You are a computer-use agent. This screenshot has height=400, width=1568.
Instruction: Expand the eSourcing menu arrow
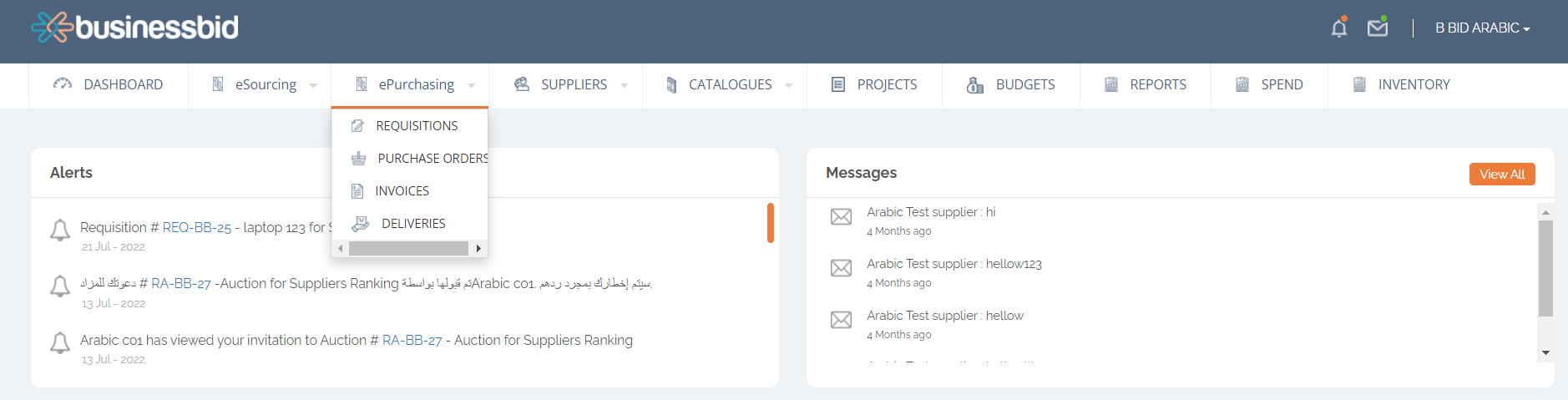click(x=313, y=85)
